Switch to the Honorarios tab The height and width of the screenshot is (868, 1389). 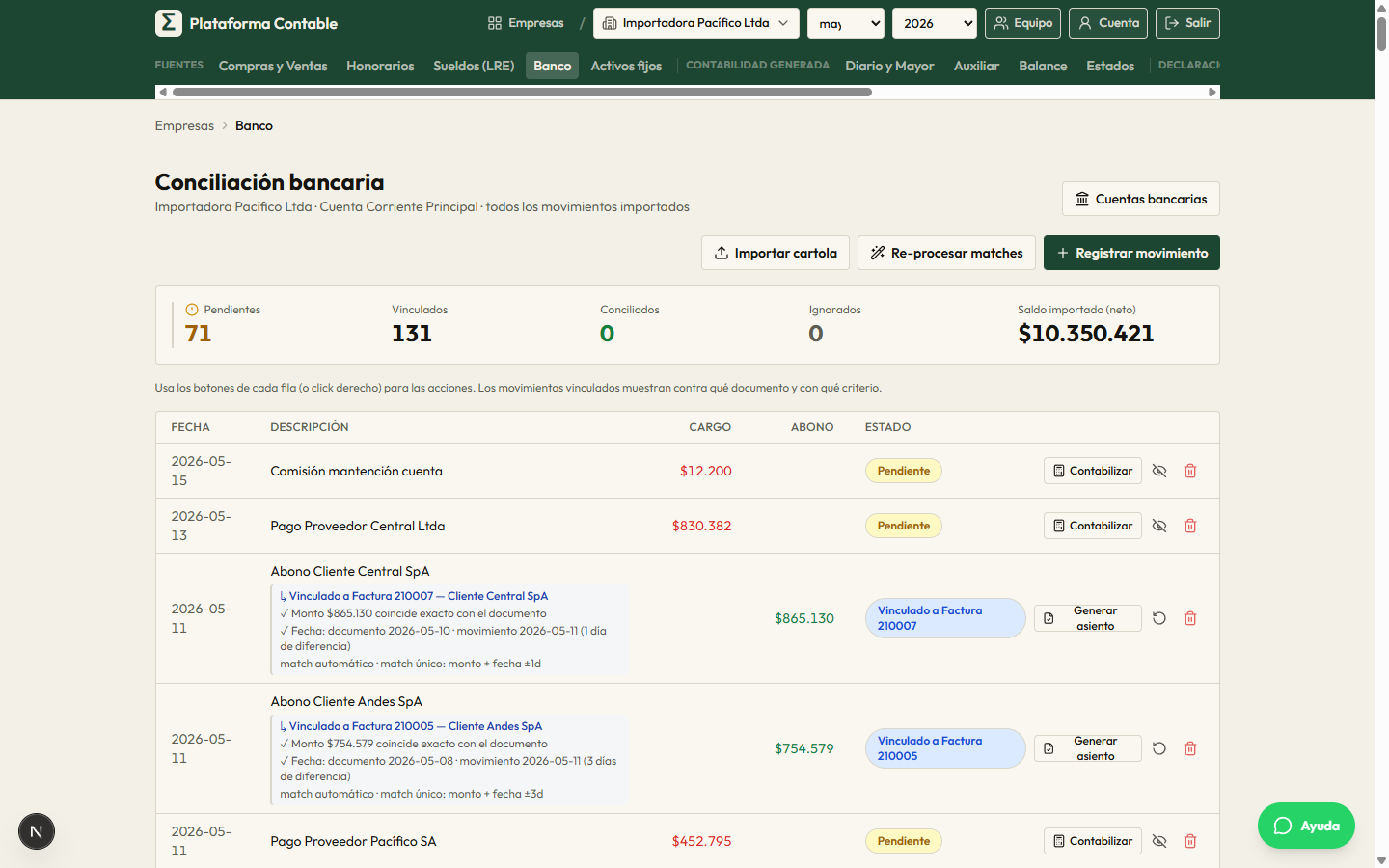pos(380,66)
